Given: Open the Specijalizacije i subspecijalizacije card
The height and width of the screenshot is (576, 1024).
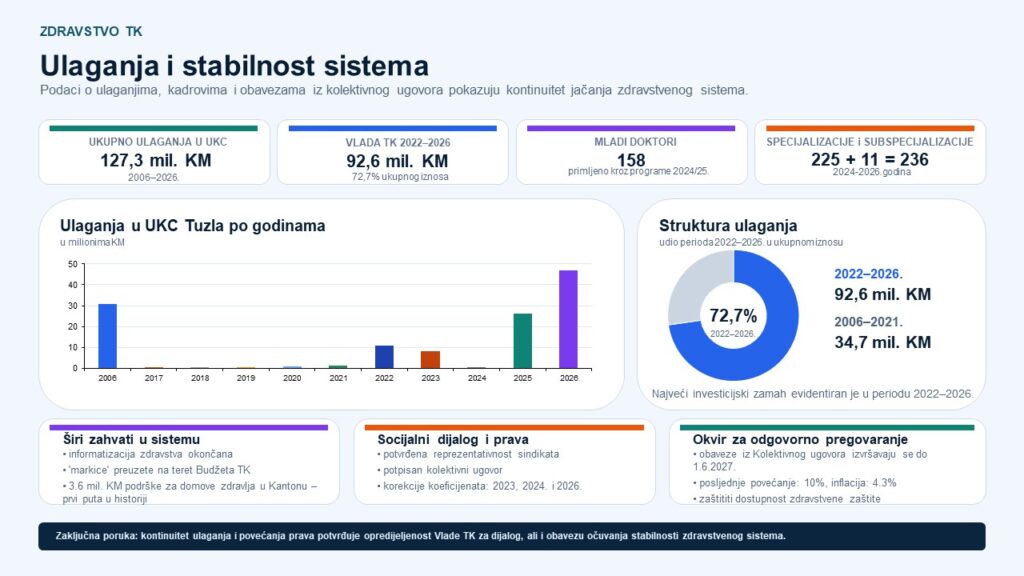Looking at the screenshot, I should pyautogui.click(x=870, y=152).
